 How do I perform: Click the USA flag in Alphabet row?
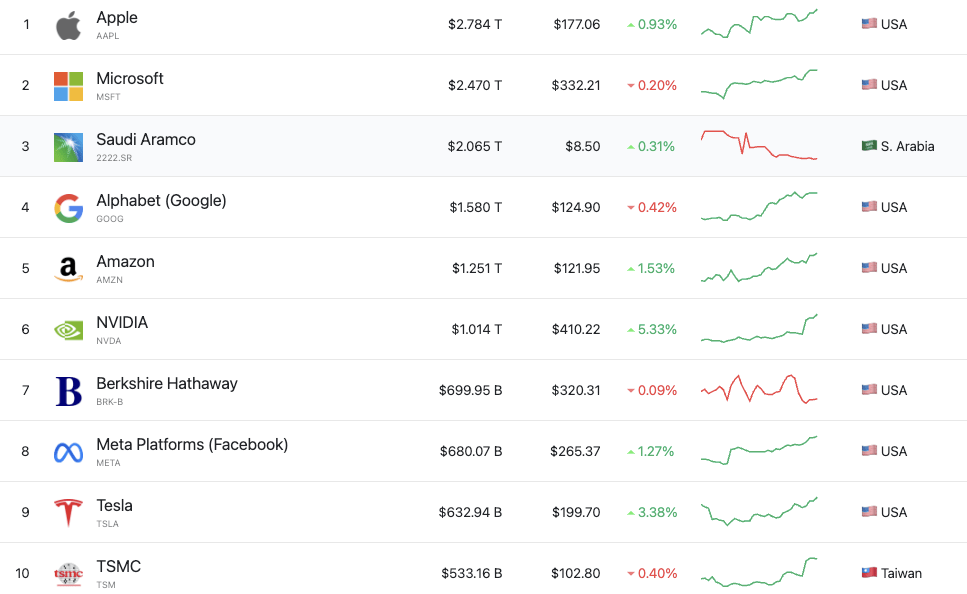[x=869, y=207]
